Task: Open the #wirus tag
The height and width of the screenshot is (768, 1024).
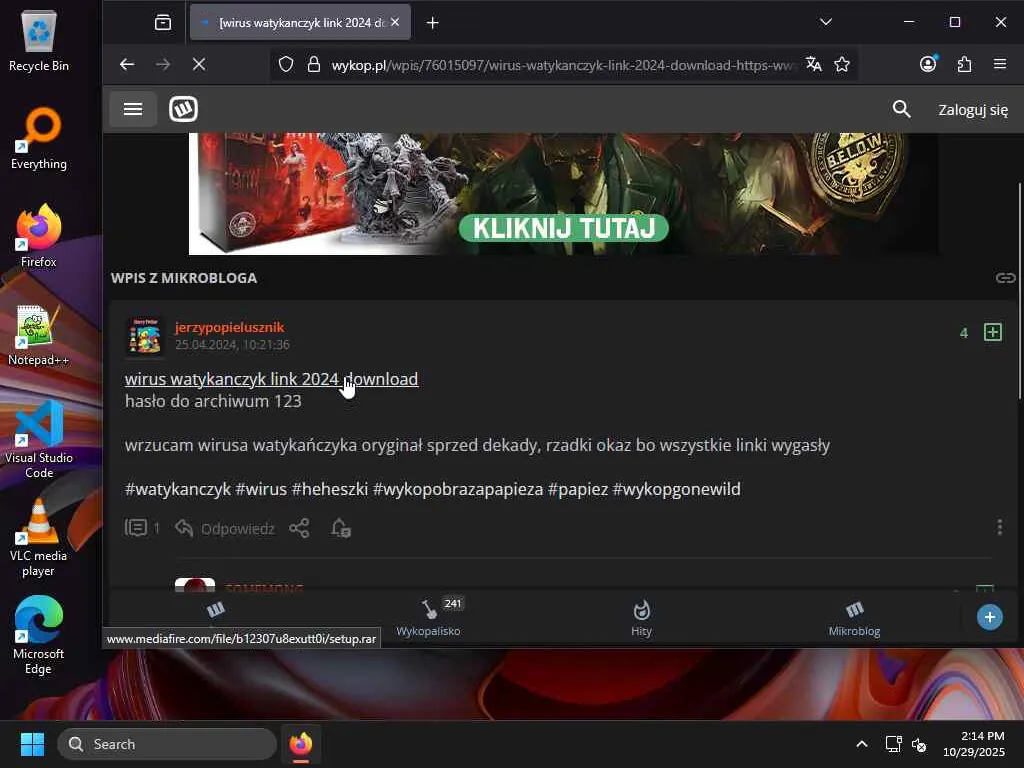Action: [x=261, y=489]
